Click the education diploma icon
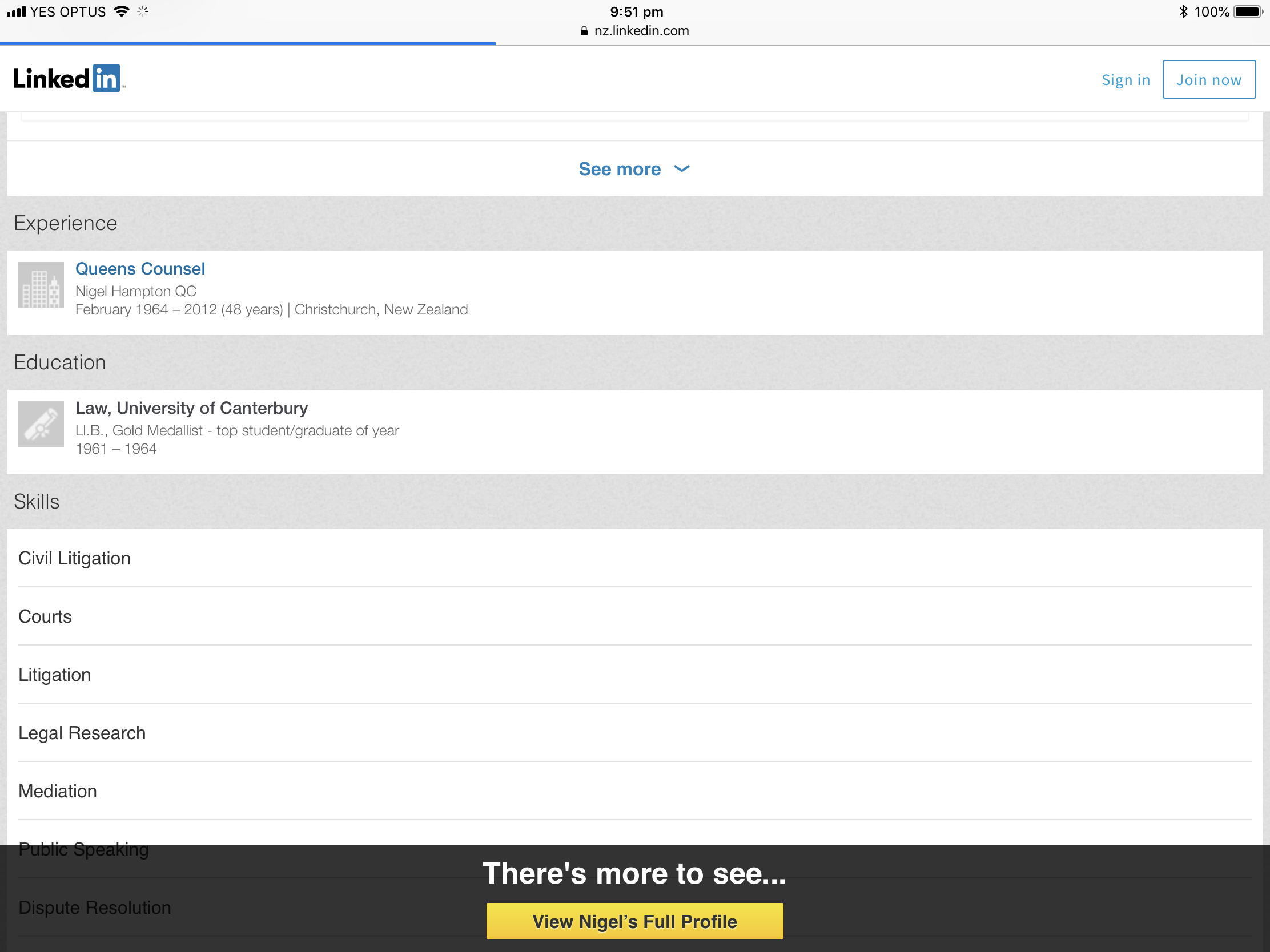The image size is (1270, 952). click(x=41, y=424)
